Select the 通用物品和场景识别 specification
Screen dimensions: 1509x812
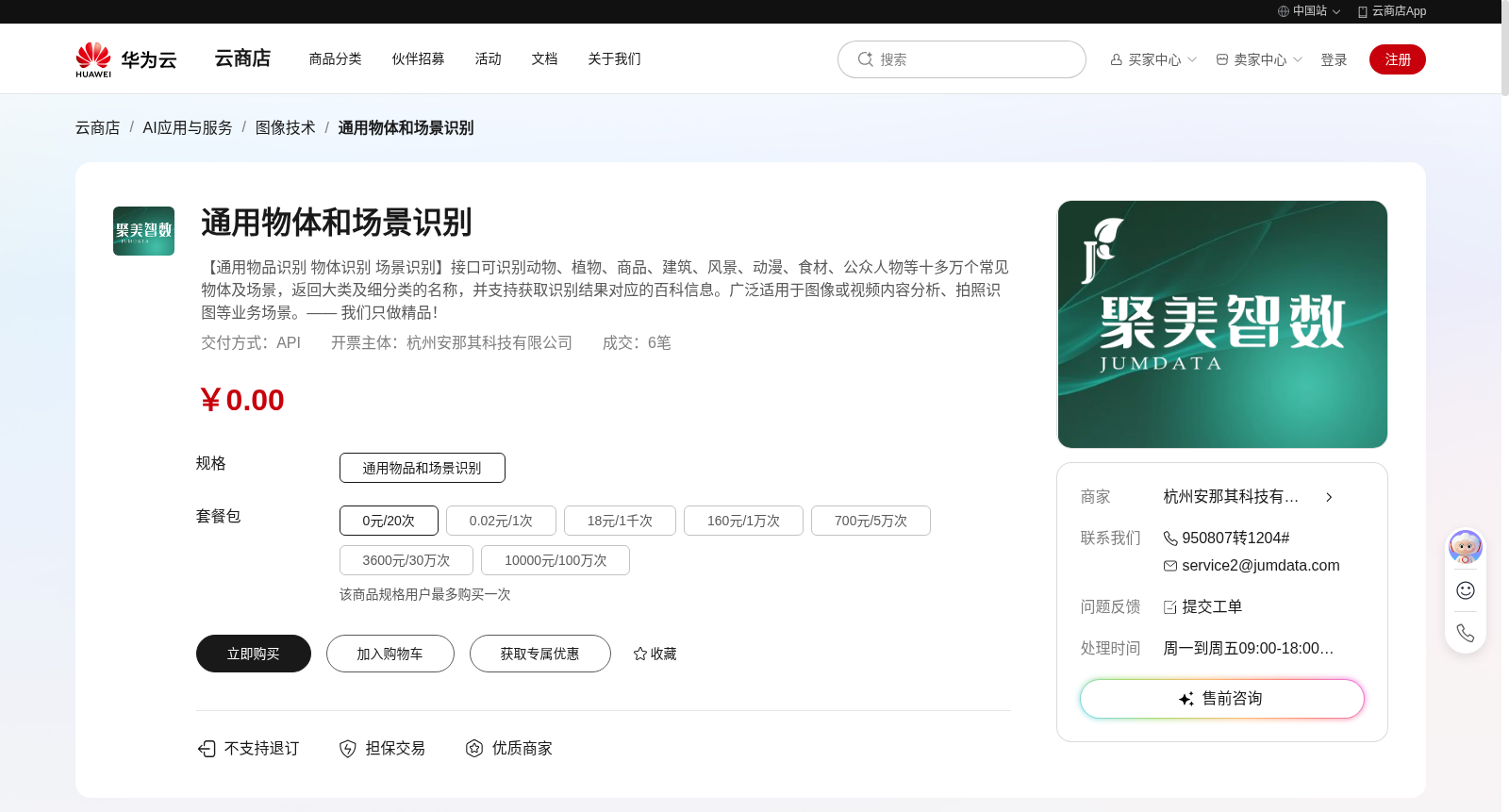[423, 468]
